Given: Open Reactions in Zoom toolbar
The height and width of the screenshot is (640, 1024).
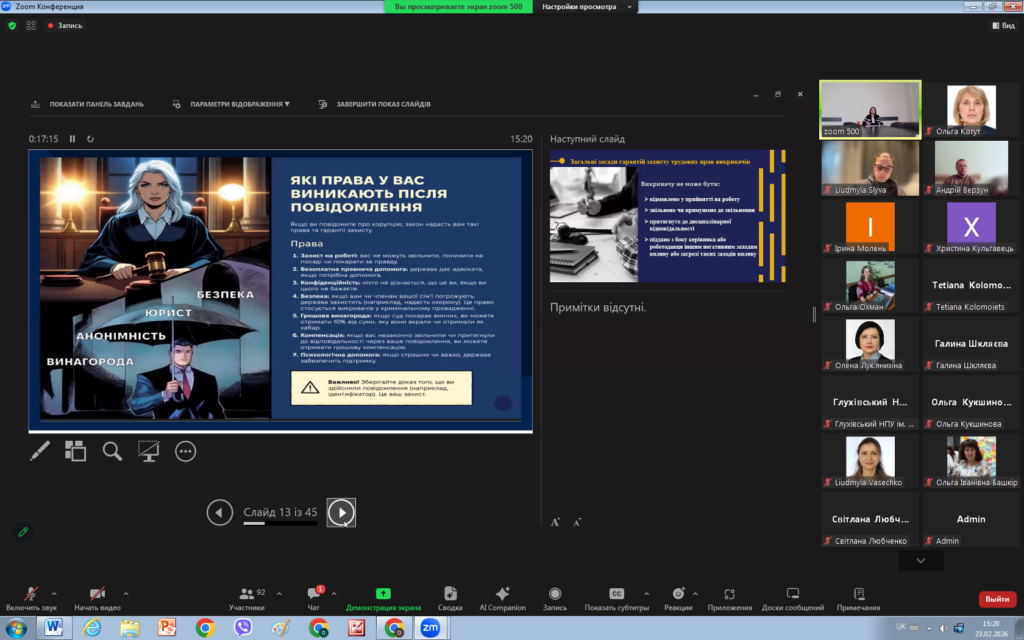Looking at the screenshot, I should pyautogui.click(x=677, y=598).
